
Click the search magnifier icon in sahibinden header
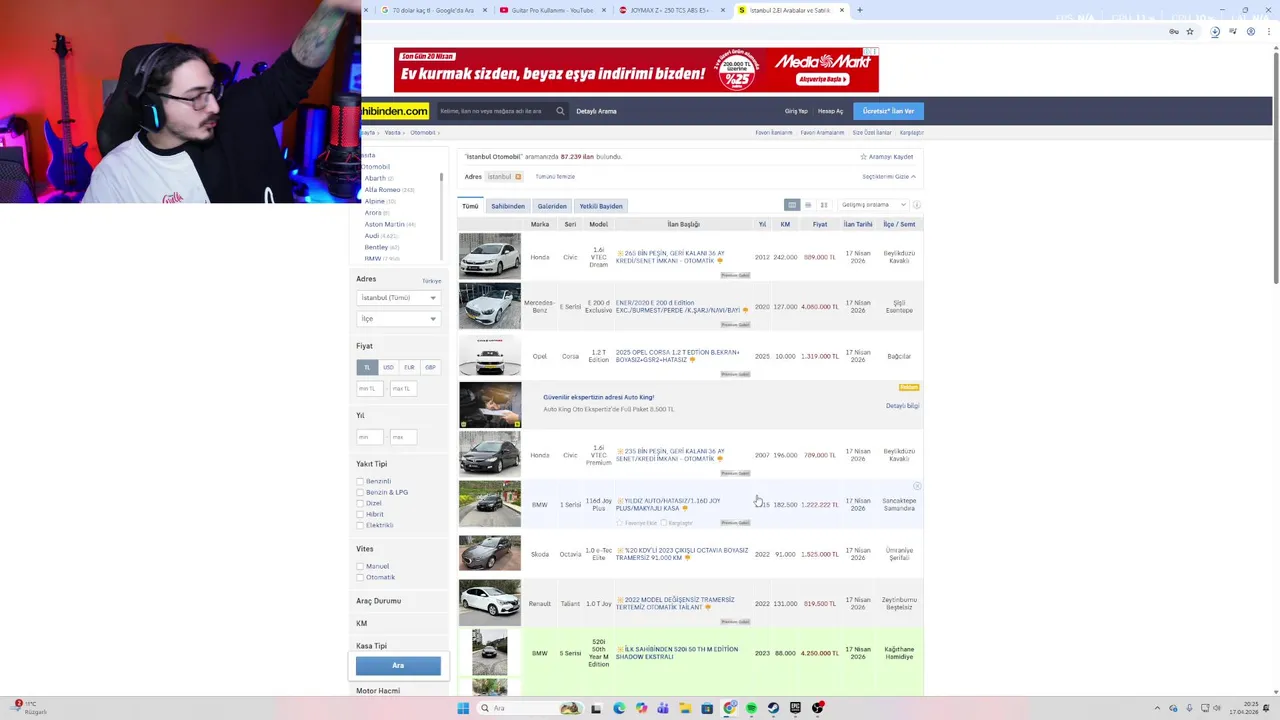(x=560, y=111)
